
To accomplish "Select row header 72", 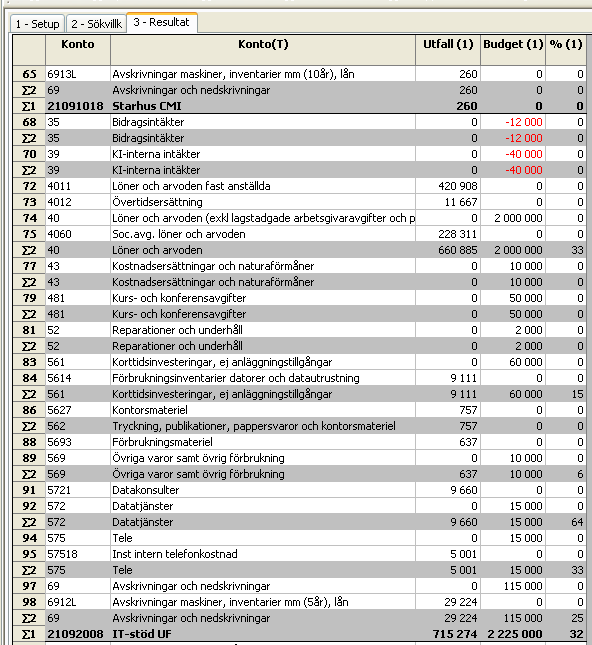I will [29, 186].
